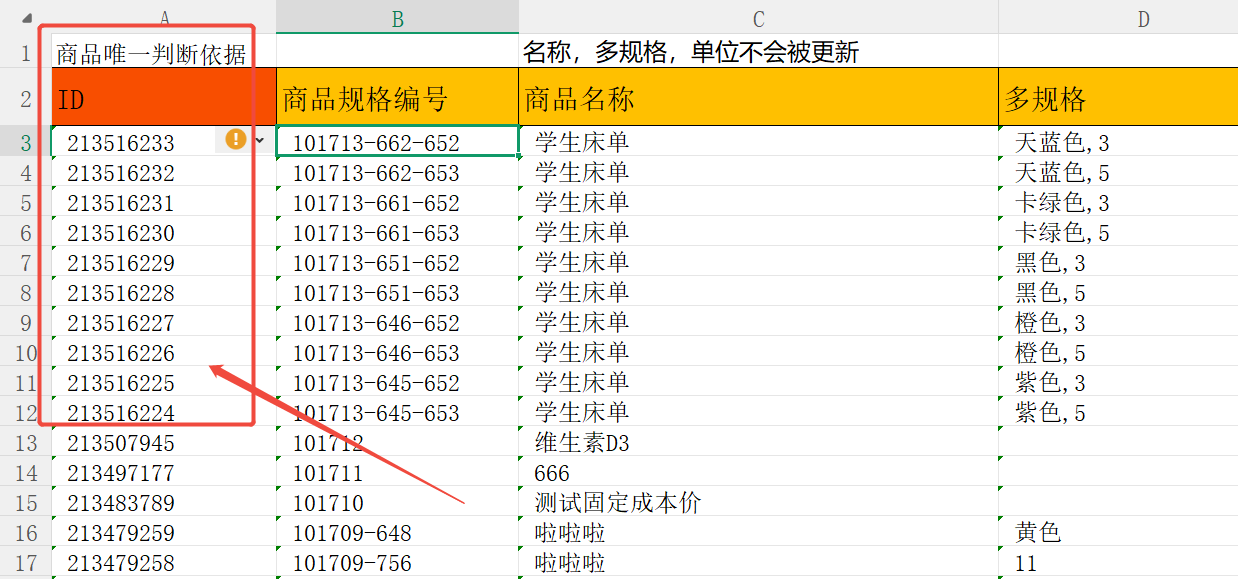Select column A header
The width and height of the screenshot is (1238, 579).
click(164, 17)
